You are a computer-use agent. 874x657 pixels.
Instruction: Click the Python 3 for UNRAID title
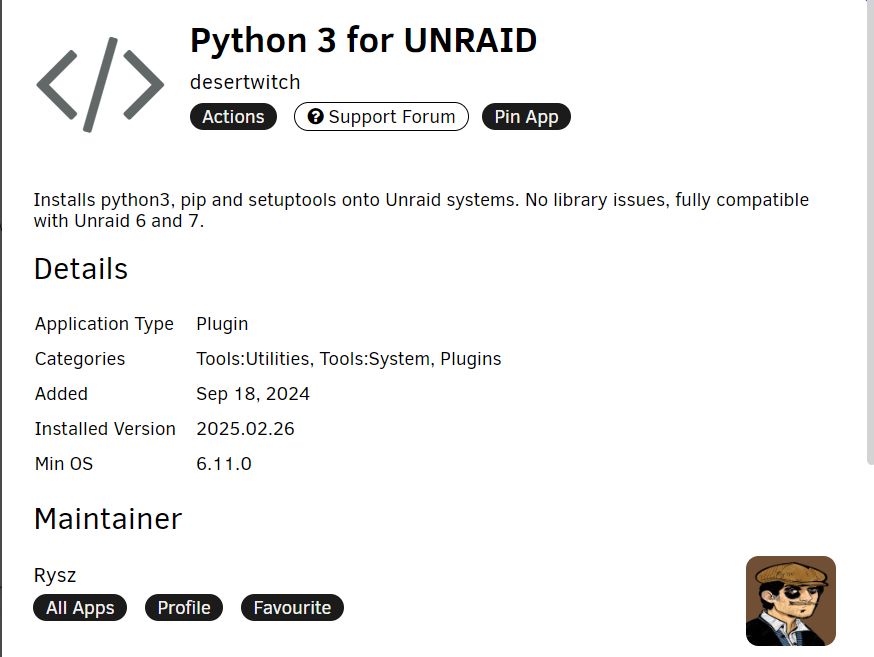pyautogui.click(x=363, y=41)
